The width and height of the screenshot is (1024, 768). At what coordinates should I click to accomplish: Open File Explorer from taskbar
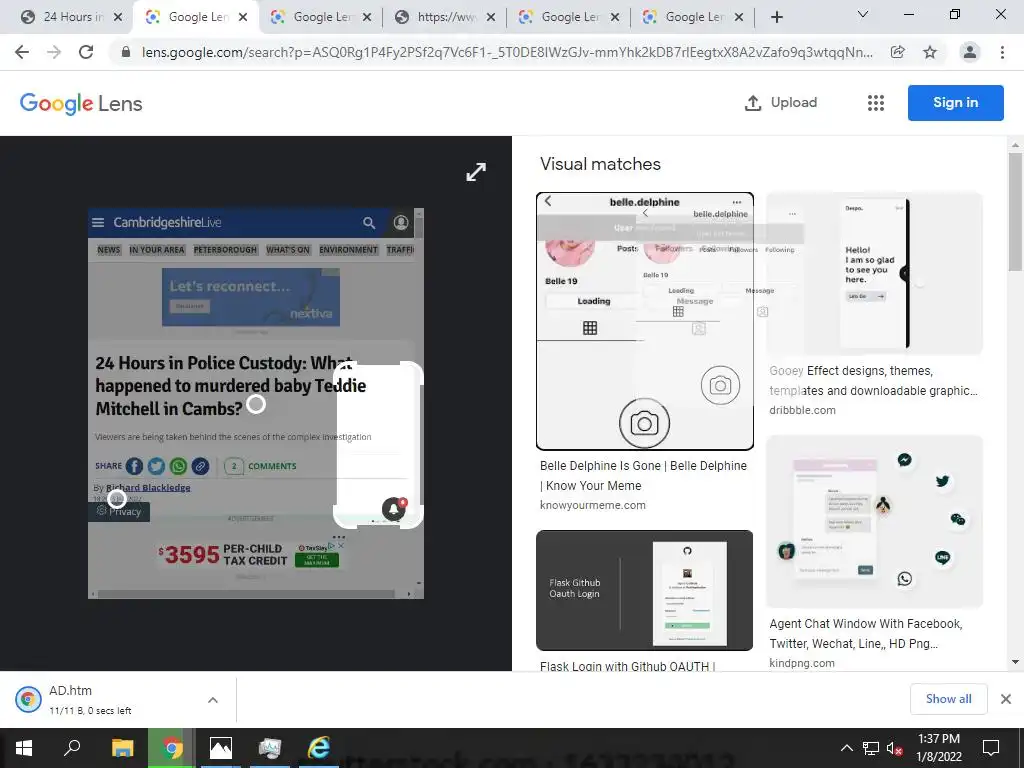[122, 748]
